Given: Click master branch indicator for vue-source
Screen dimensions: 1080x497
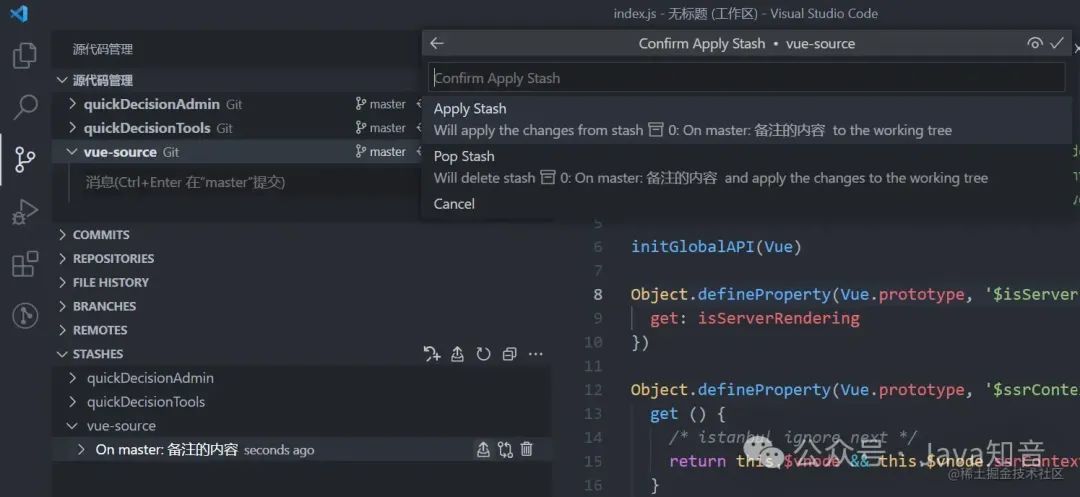Looking at the screenshot, I should pyautogui.click(x=380, y=151).
